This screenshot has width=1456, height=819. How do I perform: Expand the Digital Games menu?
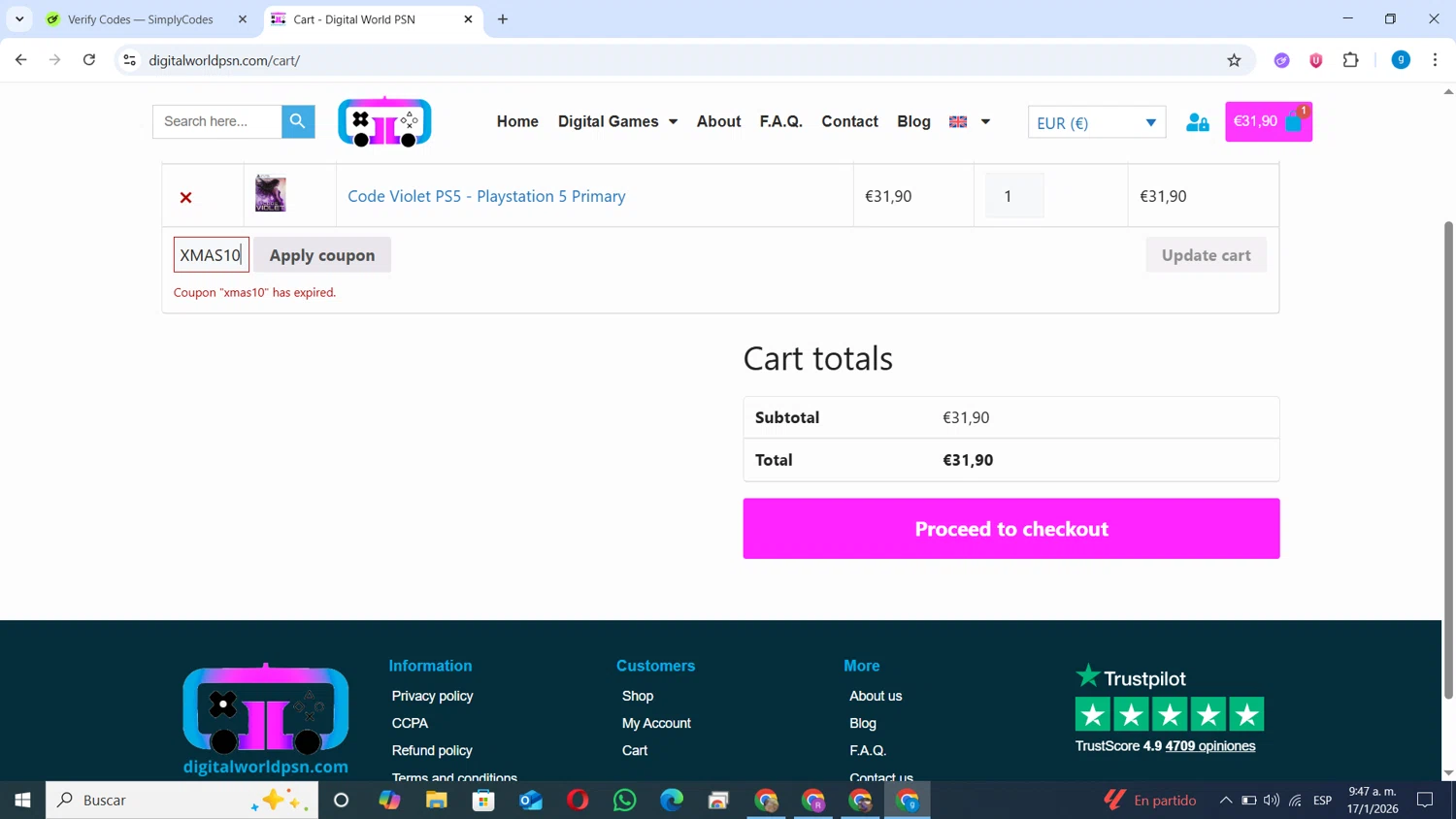click(617, 121)
